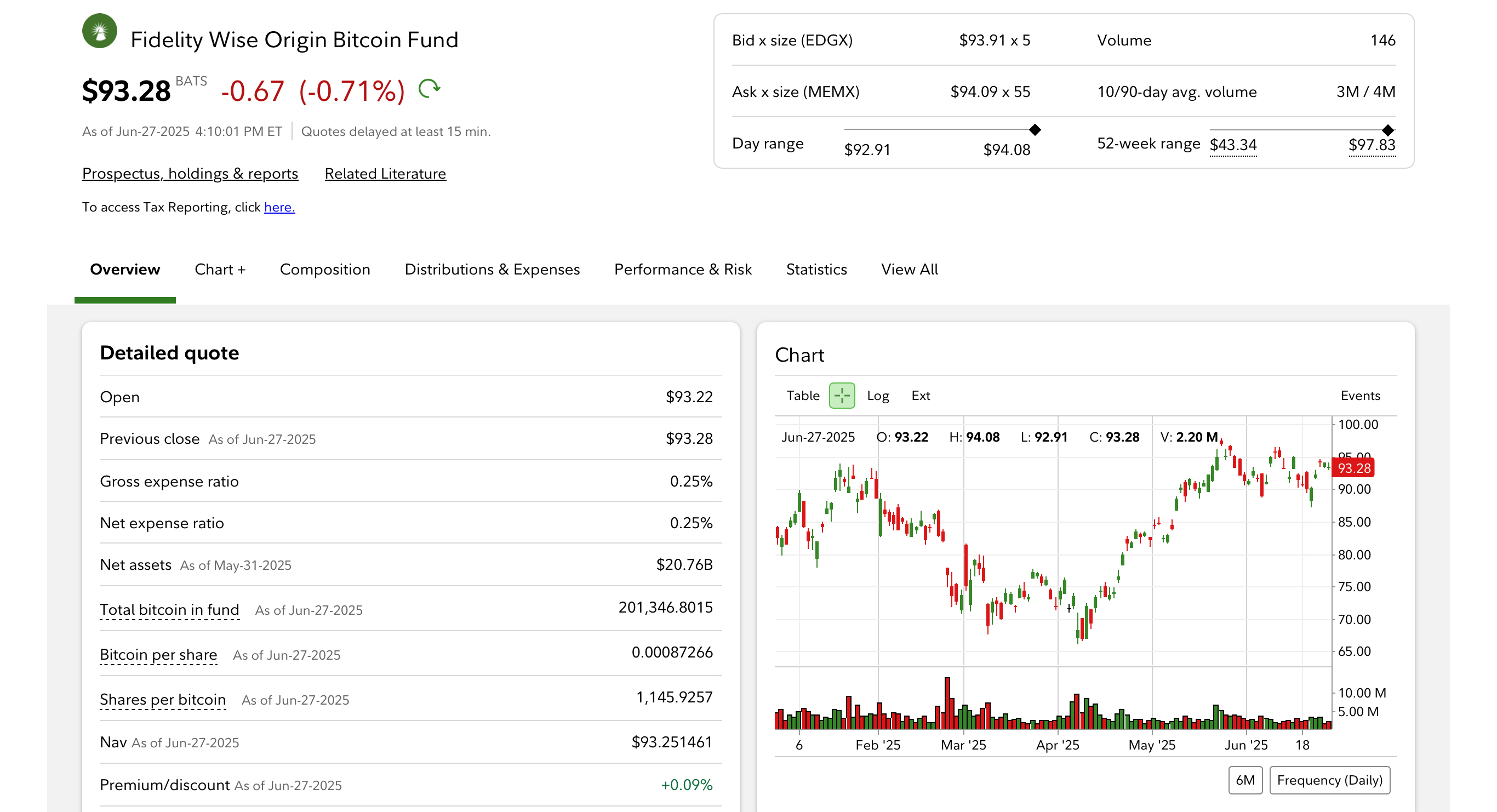Toggle the crosshair tool in the chart

(x=842, y=396)
